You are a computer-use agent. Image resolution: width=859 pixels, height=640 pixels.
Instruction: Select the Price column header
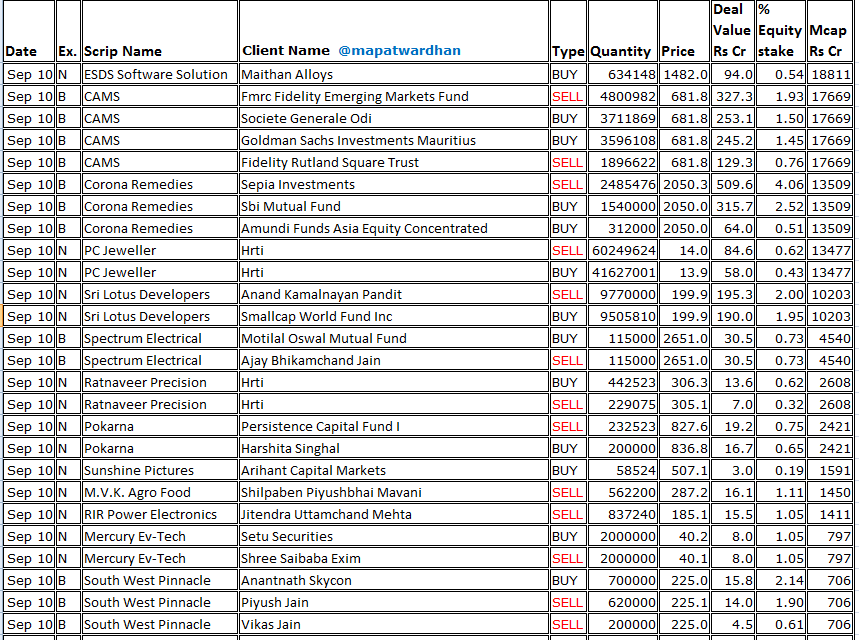click(x=684, y=31)
